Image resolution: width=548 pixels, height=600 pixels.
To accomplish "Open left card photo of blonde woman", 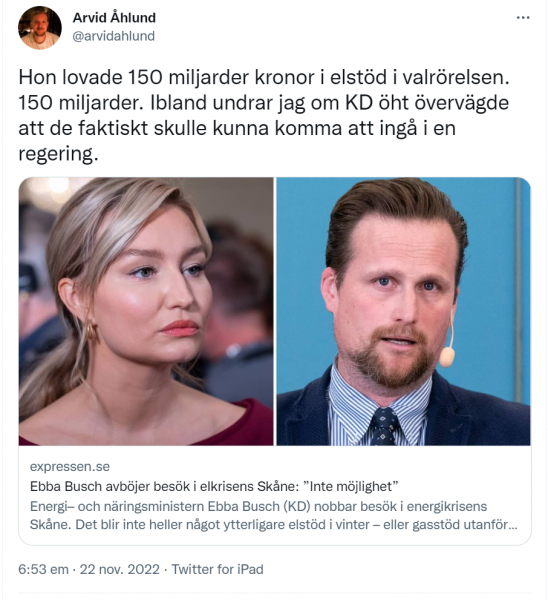I will tap(146, 311).
